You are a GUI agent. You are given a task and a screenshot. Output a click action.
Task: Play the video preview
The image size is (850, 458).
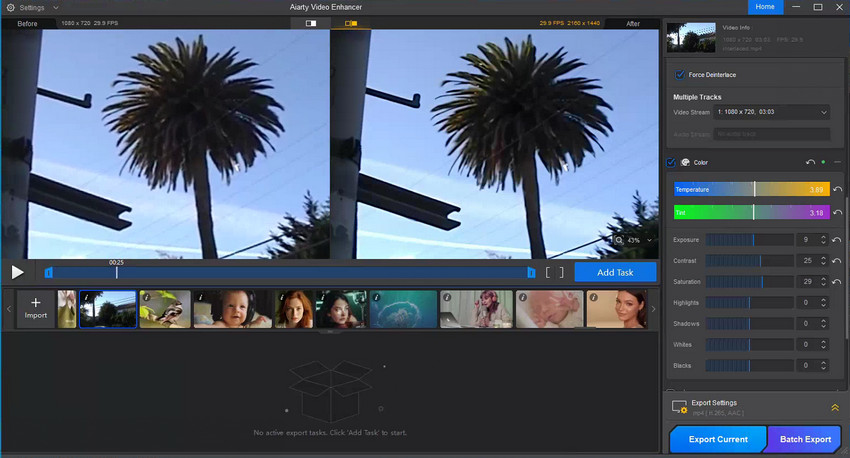[x=17, y=272]
